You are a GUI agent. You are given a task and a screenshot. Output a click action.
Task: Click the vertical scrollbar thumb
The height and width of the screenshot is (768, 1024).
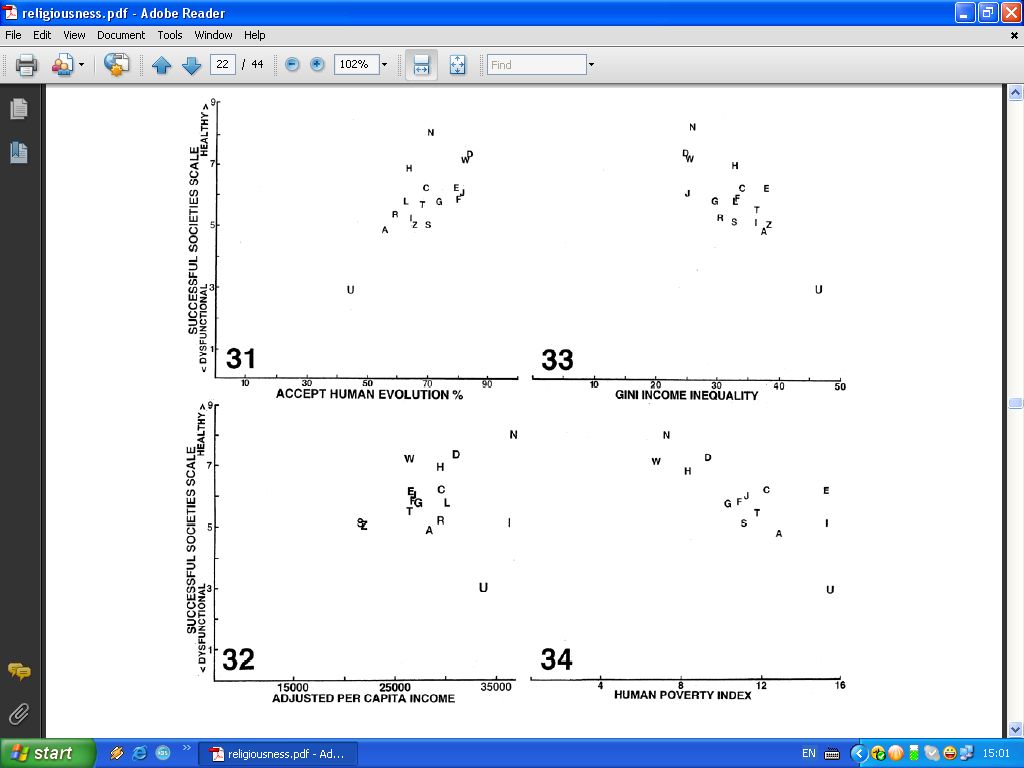coord(1015,403)
